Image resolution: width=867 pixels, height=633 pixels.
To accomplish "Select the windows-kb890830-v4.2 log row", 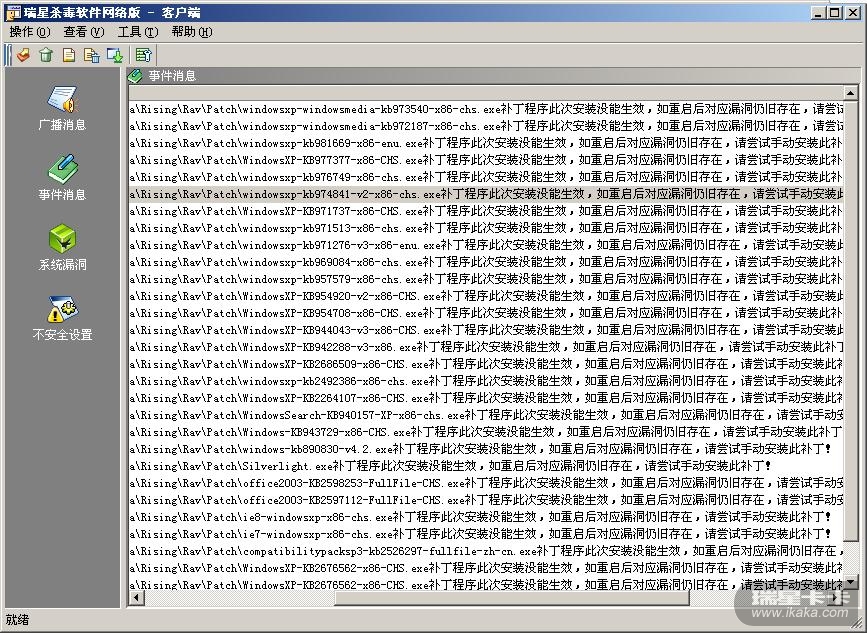I will 486,449.
